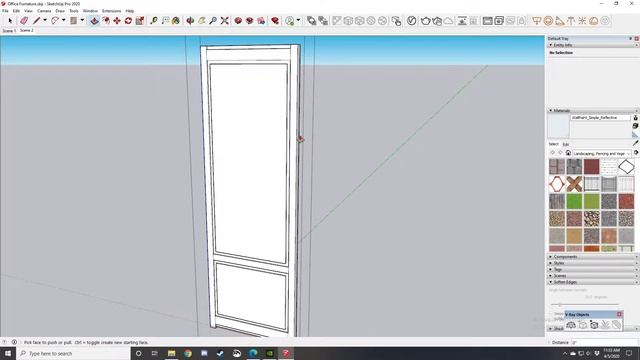The image size is (640, 360).
Task: Click the V-Ray sphere light icon
Action: coord(548,20)
